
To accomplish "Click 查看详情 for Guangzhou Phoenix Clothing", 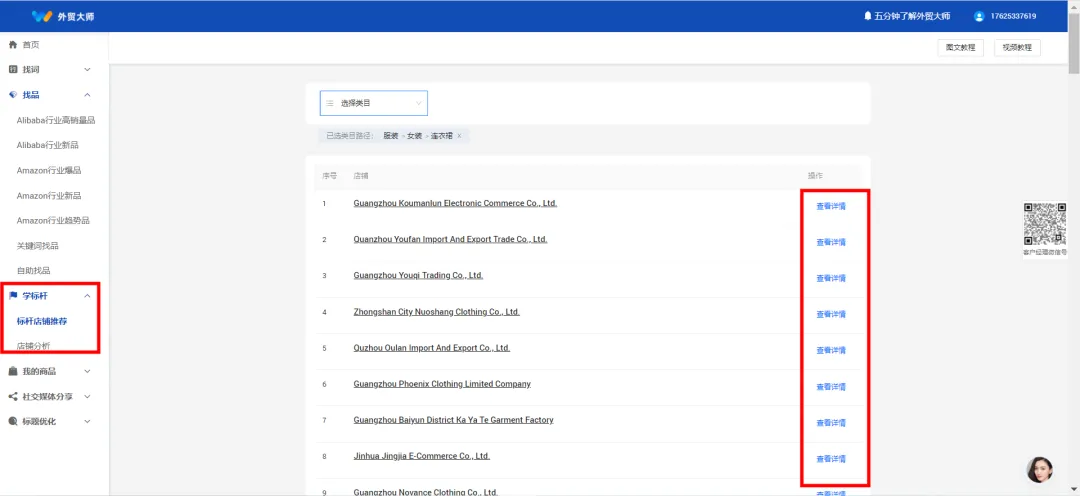I will [831, 386].
